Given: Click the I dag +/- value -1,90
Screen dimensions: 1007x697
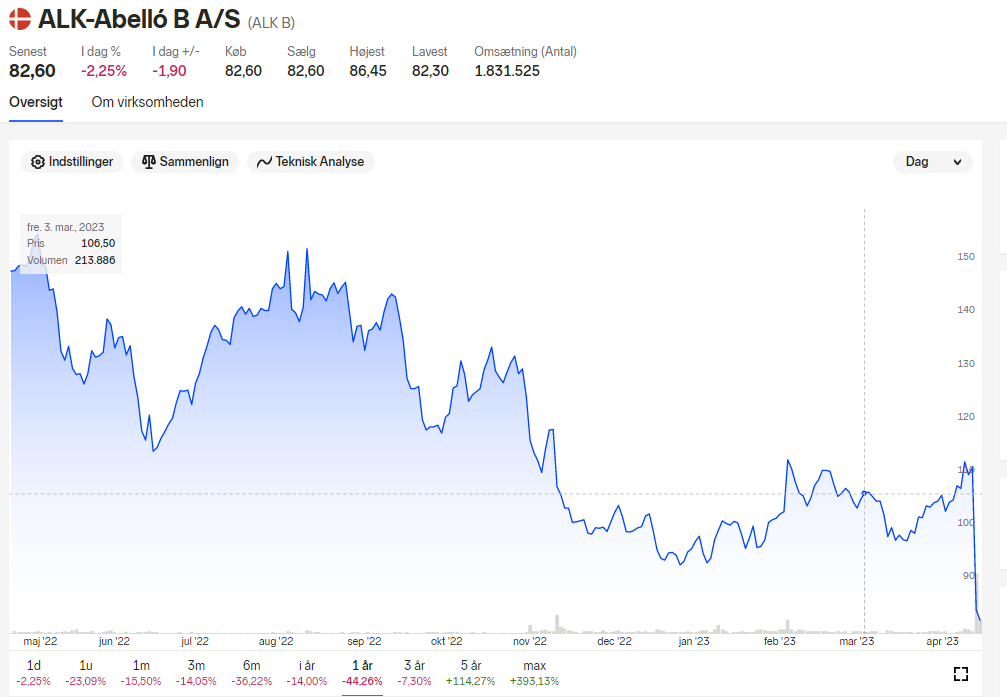Looking at the screenshot, I should [x=169, y=71].
